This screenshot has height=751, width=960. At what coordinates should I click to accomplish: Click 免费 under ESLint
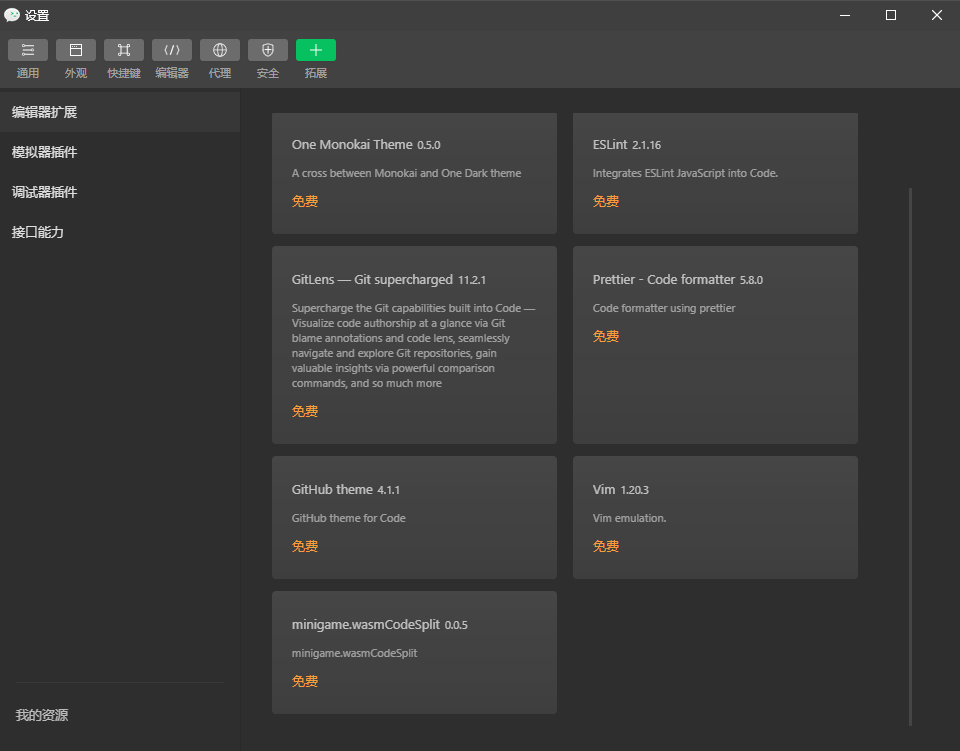pyautogui.click(x=606, y=201)
